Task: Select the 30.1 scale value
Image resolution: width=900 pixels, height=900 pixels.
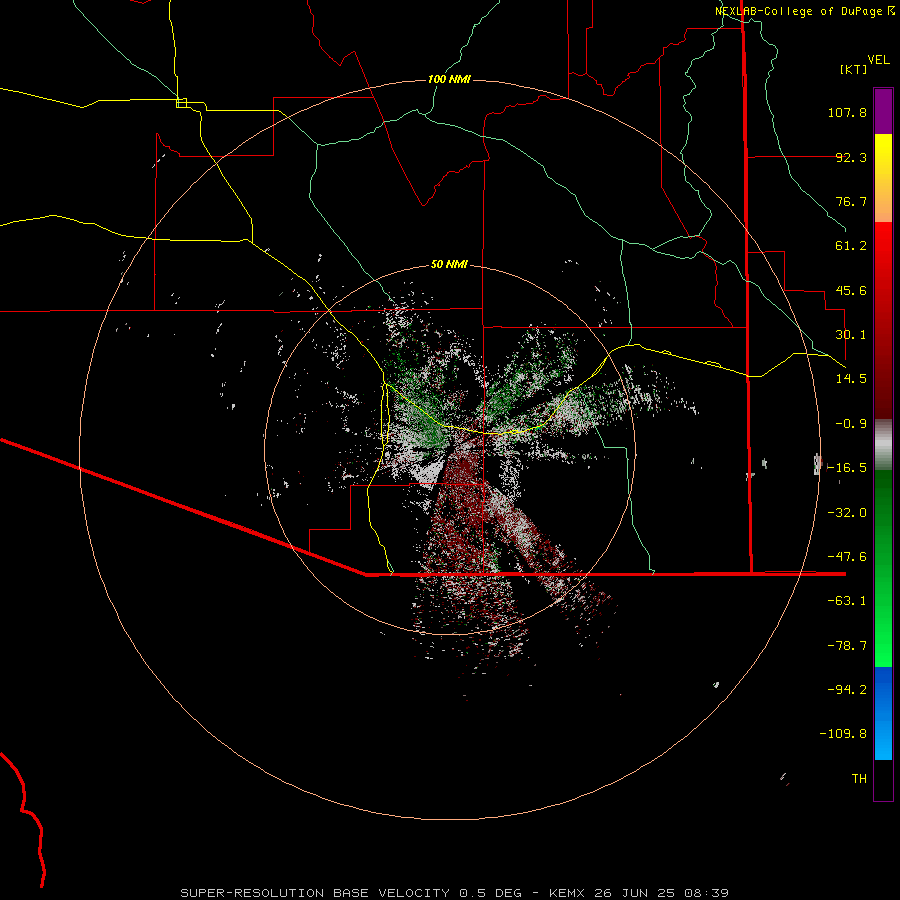Action: (851, 335)
